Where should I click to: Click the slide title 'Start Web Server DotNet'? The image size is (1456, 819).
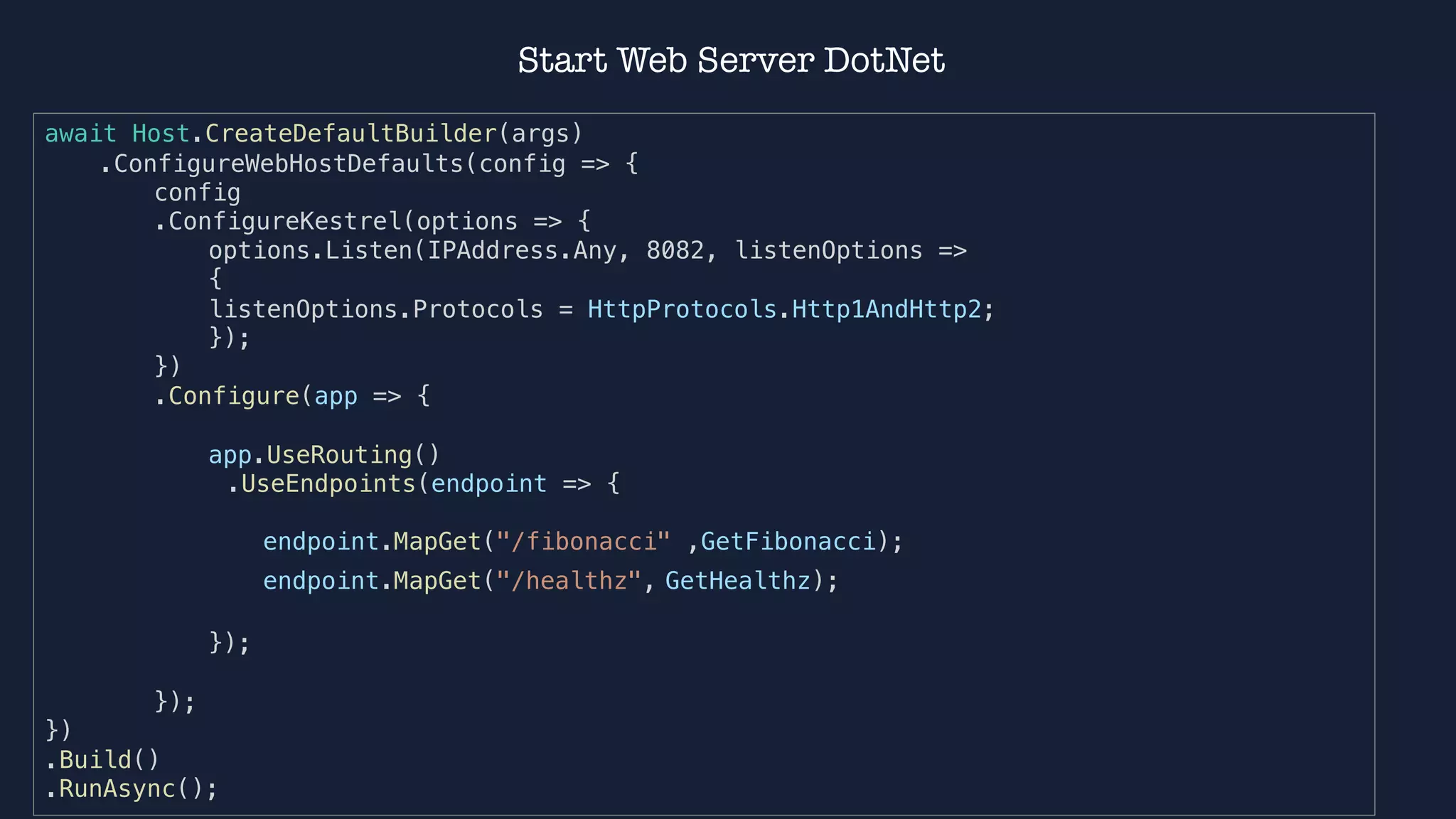pos(731,60)
